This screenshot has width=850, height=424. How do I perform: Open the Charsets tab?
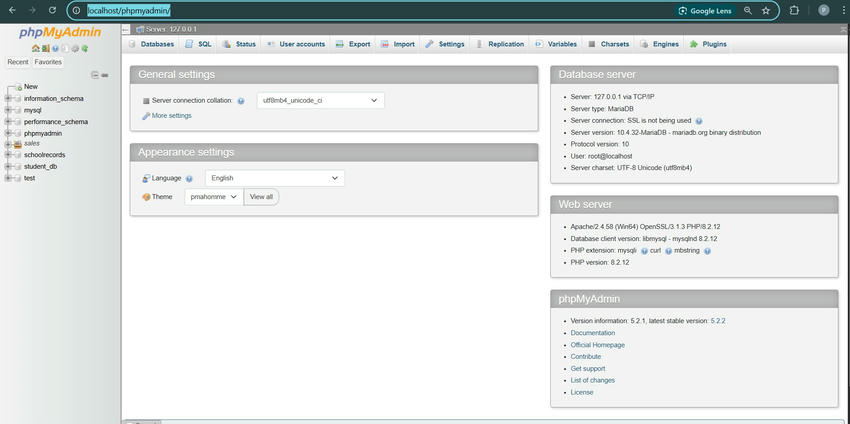[609, 44]
